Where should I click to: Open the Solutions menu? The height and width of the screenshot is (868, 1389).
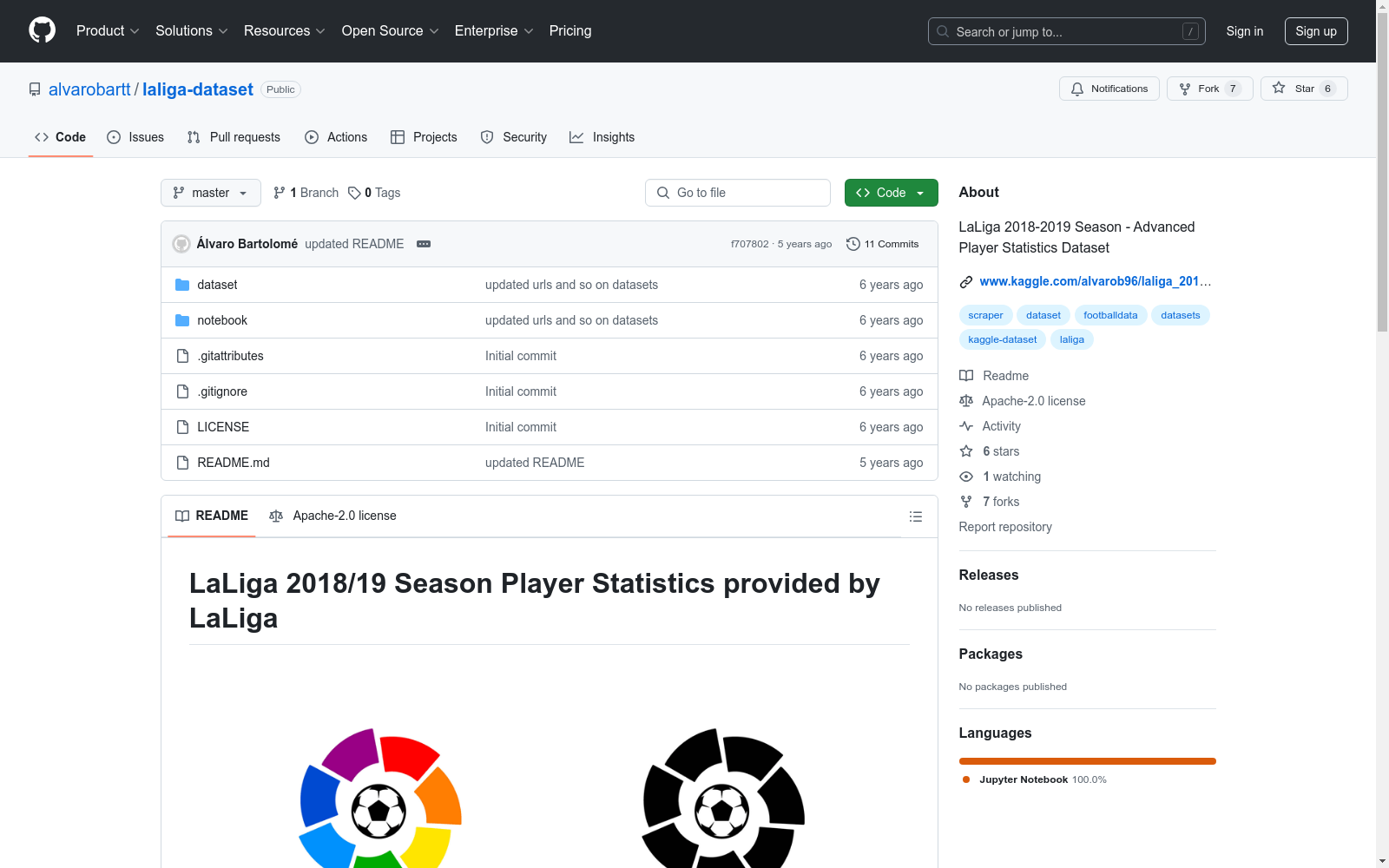pyautogui.click(x=192, y=31)
